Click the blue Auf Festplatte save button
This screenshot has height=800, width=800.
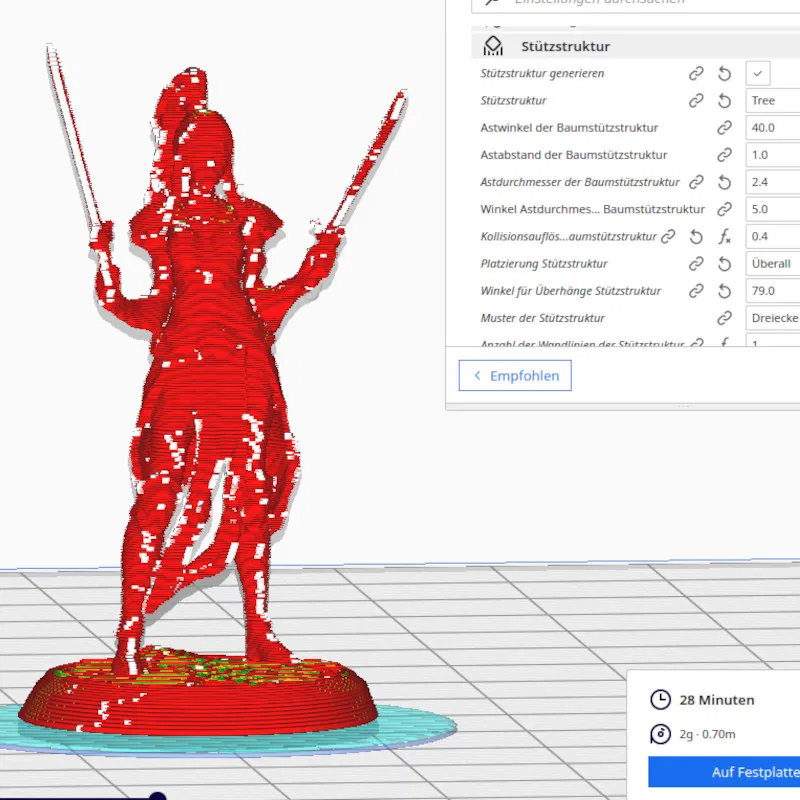(x=724, y=772)
